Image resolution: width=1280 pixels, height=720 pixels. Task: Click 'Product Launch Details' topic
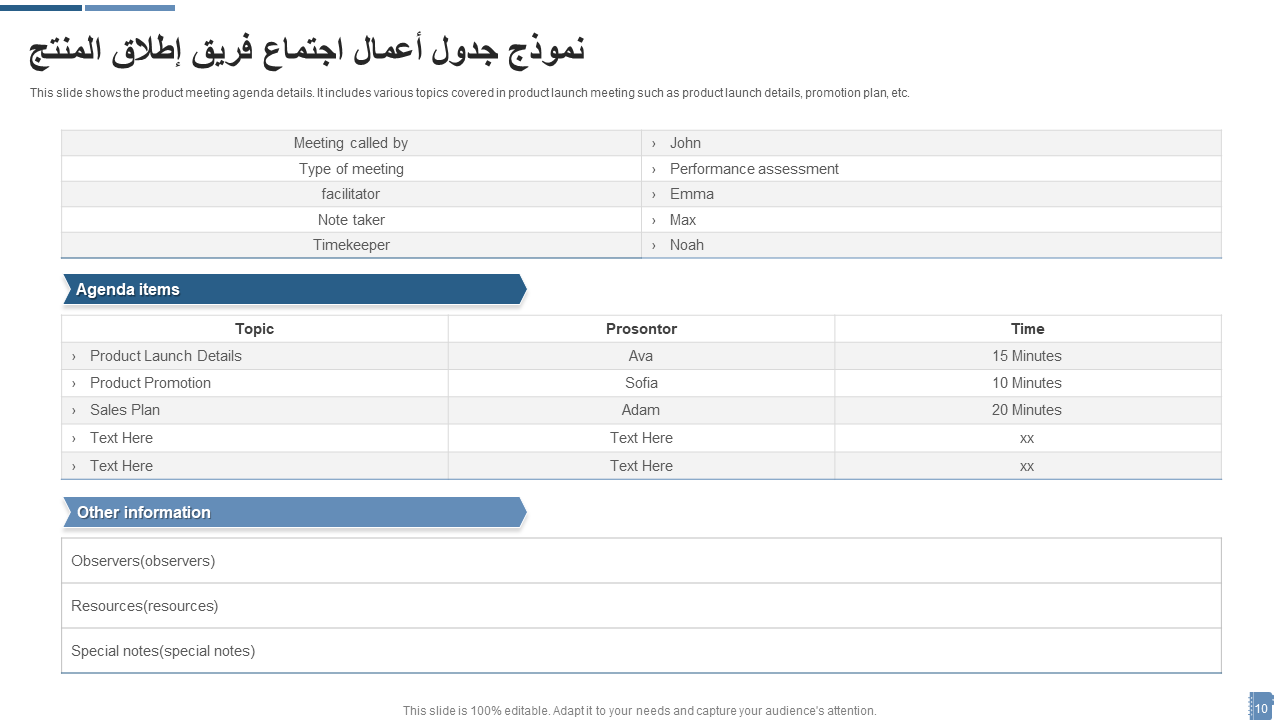[166, 356]
